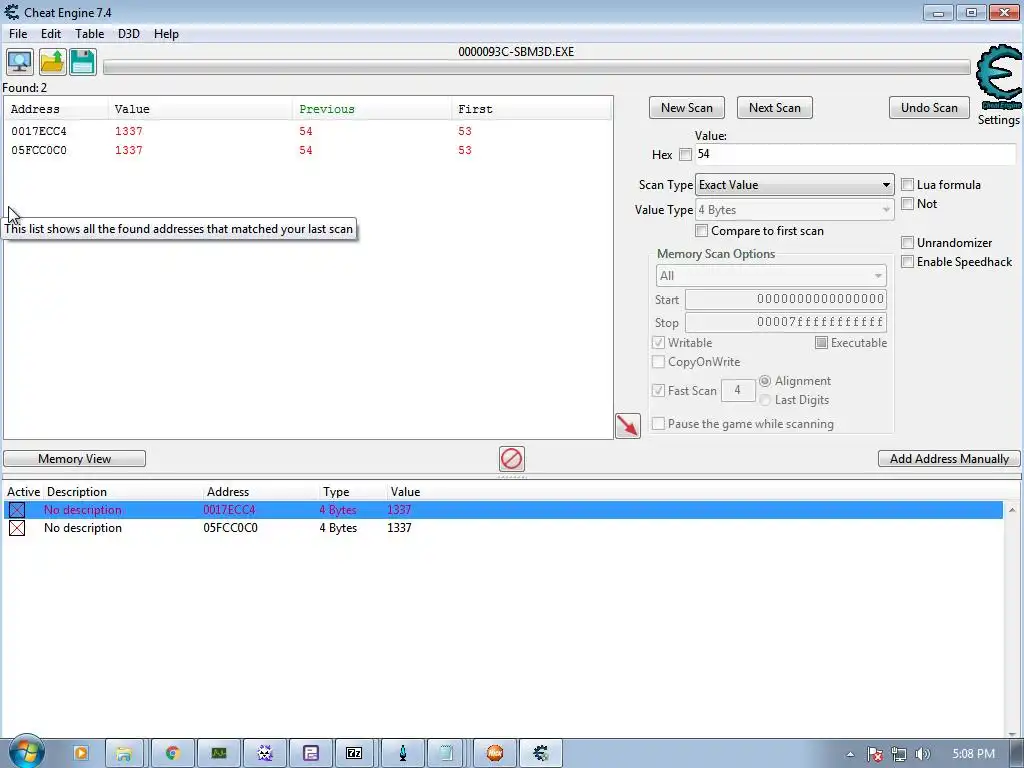Enable Compare to first scan
The width and height of the screenshot is (1024, 768).
pos(701,231)
